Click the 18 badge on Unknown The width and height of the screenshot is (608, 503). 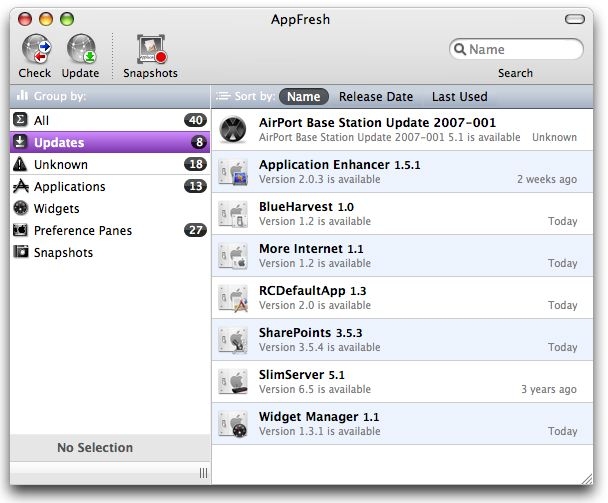(195, 164)
